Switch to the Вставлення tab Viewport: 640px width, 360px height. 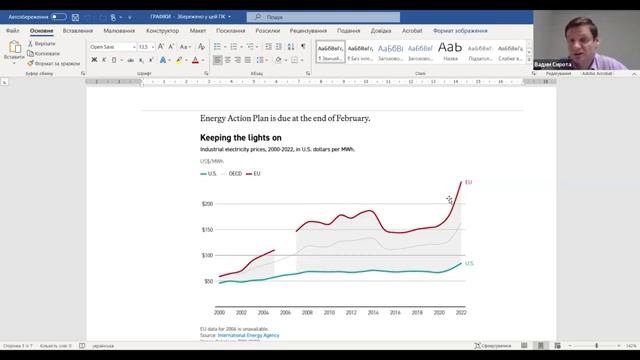[78, 31]
